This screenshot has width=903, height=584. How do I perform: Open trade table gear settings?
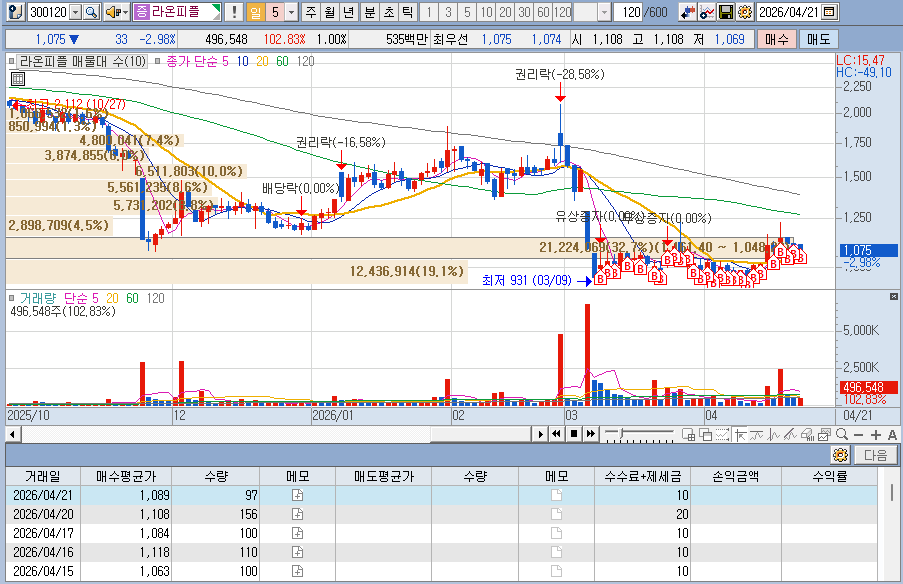pos(841,455)
